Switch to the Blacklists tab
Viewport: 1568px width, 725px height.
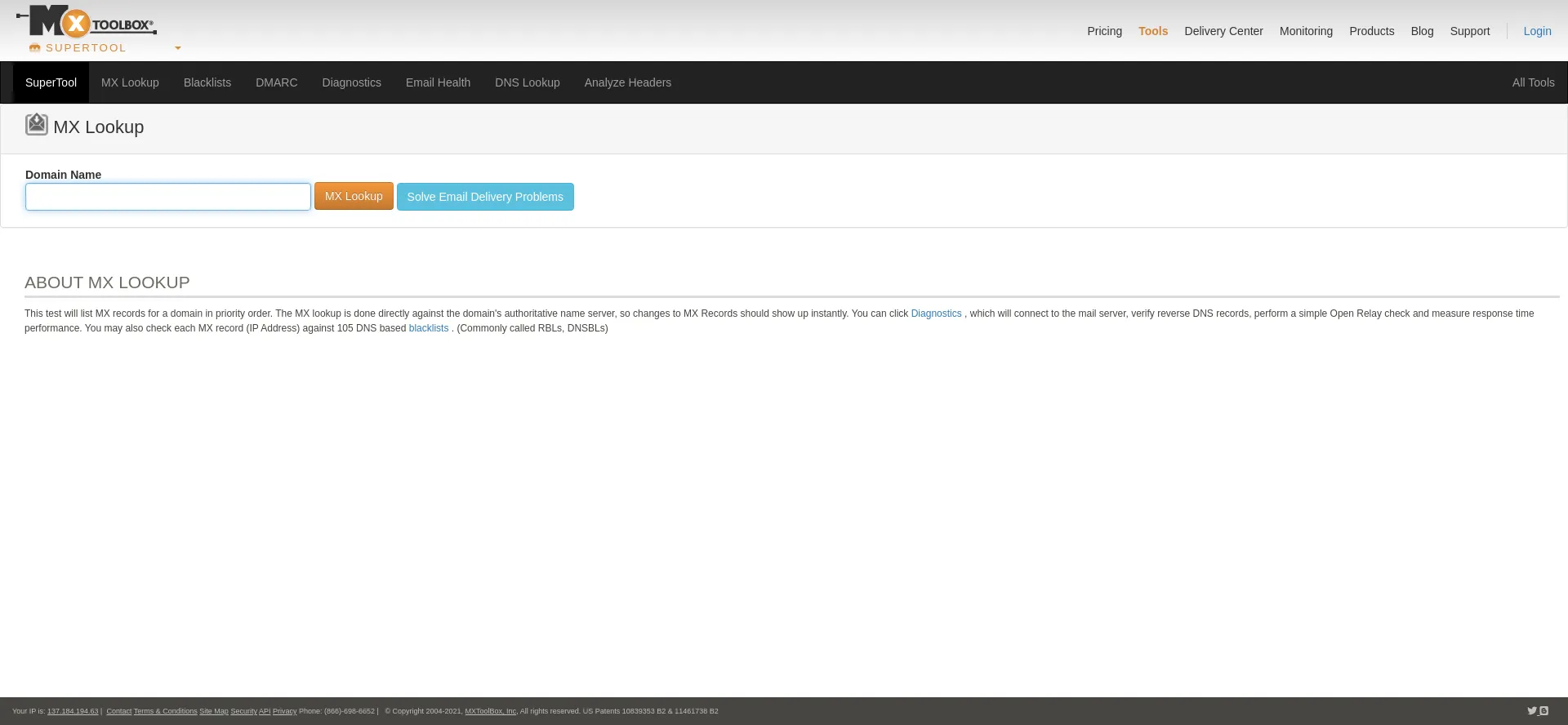(x=207, y=82)
